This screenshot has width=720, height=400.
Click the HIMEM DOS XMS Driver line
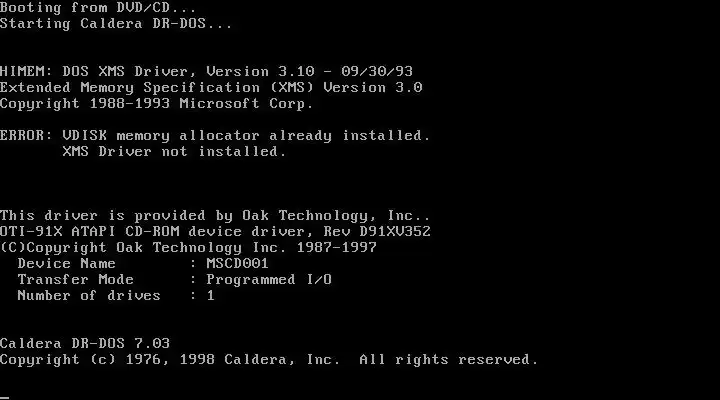pyautogui.click(x=206, y=72)
